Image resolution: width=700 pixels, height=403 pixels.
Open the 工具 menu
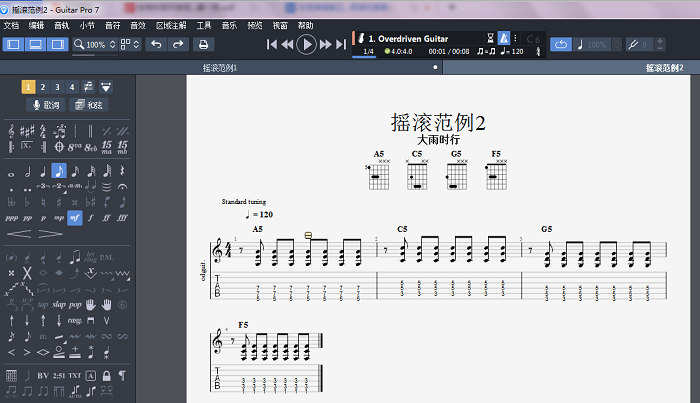click(x=204, y=25)
